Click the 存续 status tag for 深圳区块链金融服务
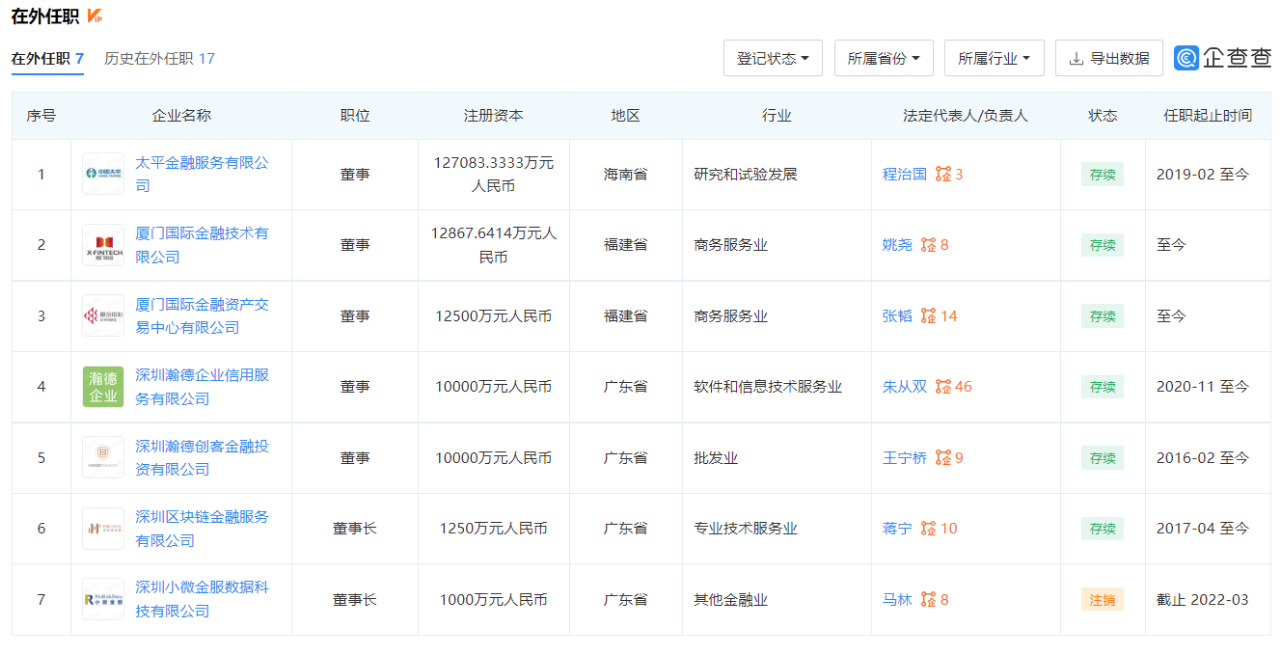Image resolution: width=1280 pixels, height=645 pixels. [x=1102, y=528]
